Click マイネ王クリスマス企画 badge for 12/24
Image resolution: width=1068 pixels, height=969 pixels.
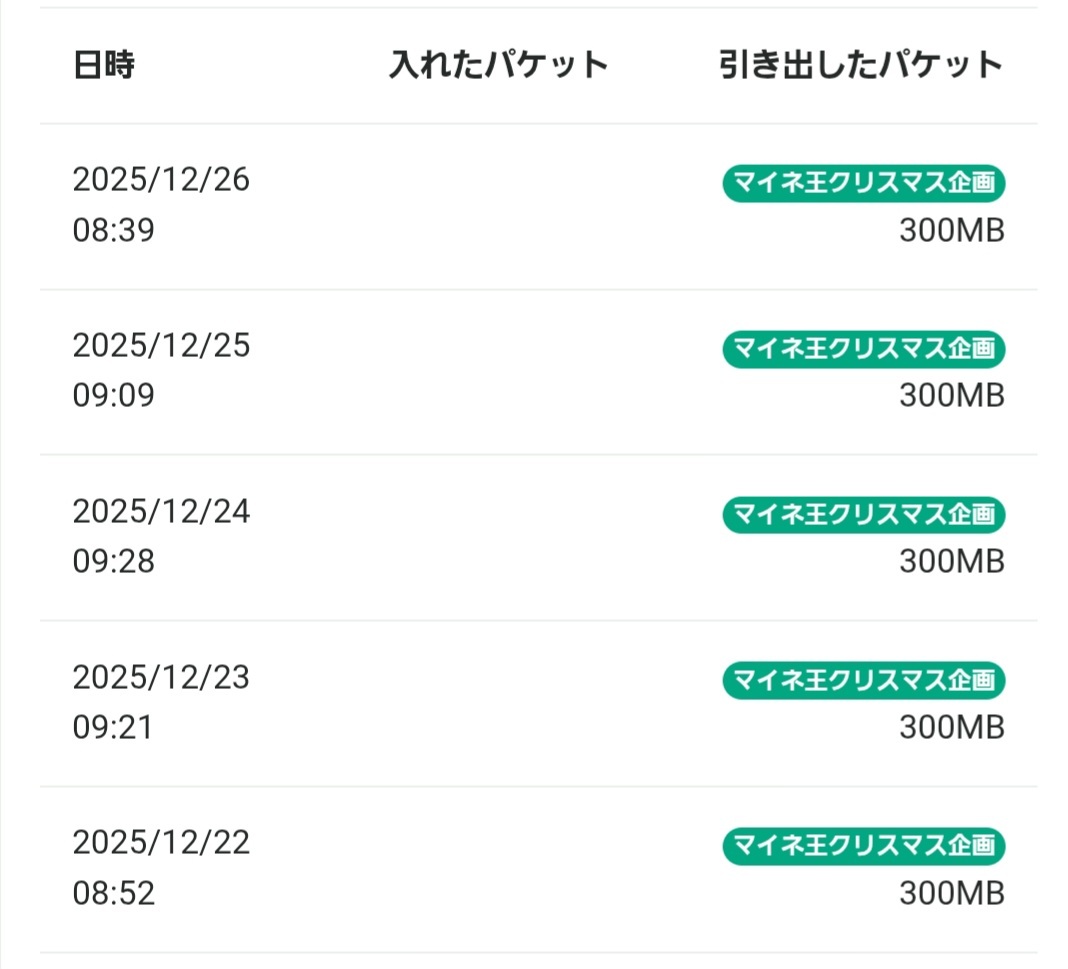[863, 515]
